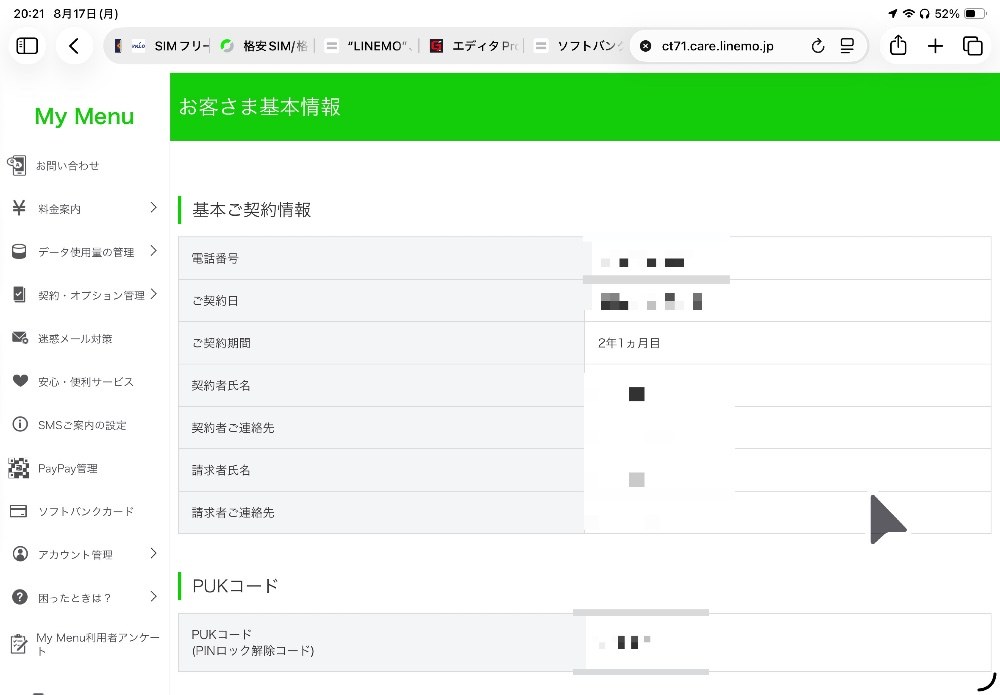Click the address bar URL ct71.care.linemo.jp
Image resolution: width=1000 pixels, height=695 pixels.
(x=717, y=46)
